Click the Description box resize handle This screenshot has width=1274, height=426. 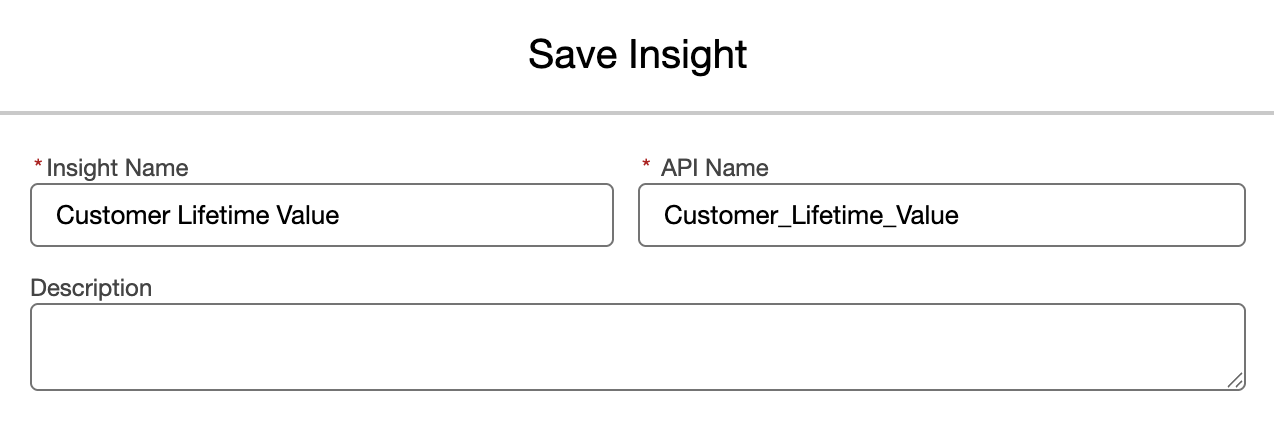tap(1235, 380)
